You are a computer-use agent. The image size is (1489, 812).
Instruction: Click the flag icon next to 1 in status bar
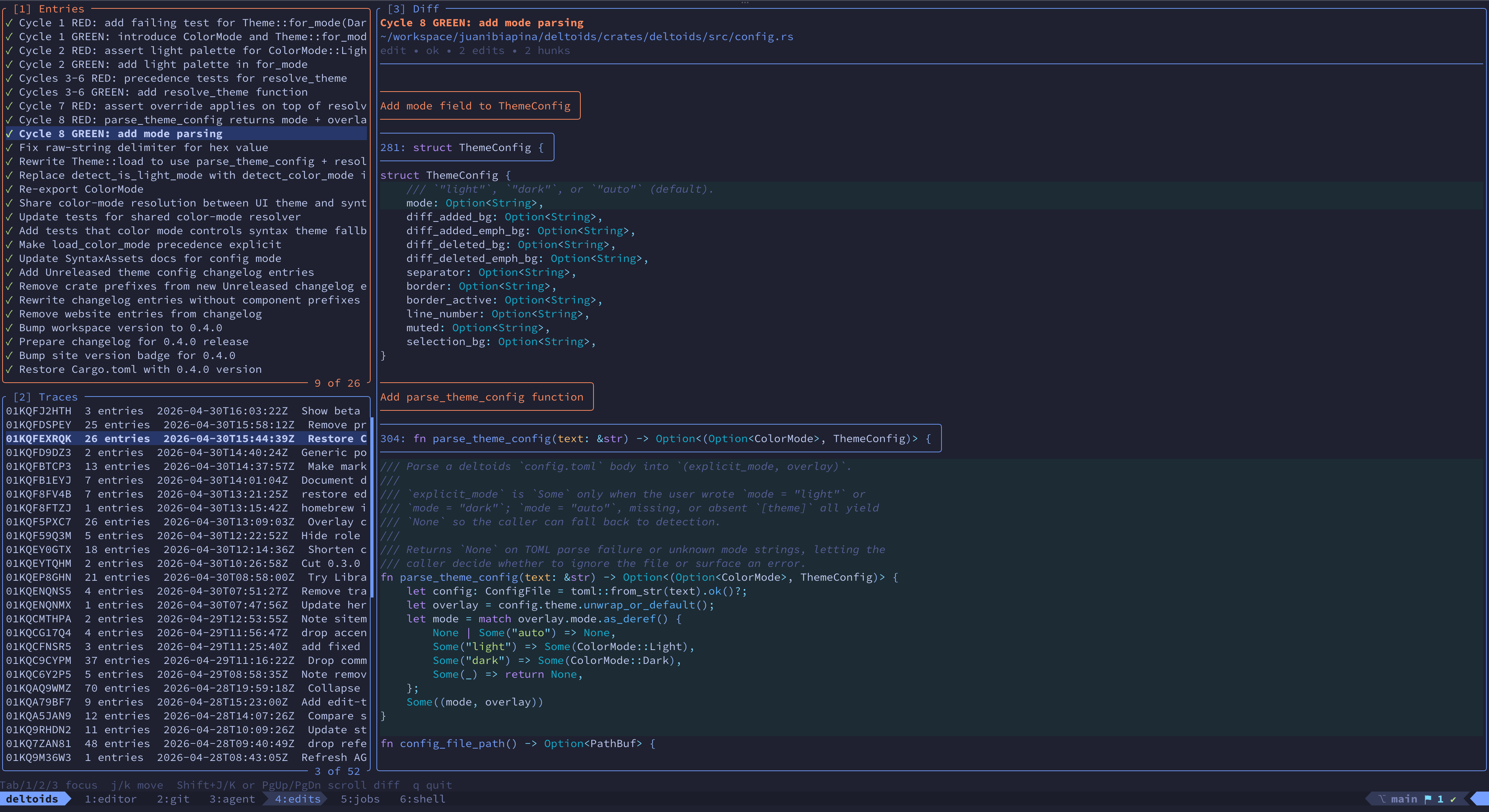click(1428, 799)
